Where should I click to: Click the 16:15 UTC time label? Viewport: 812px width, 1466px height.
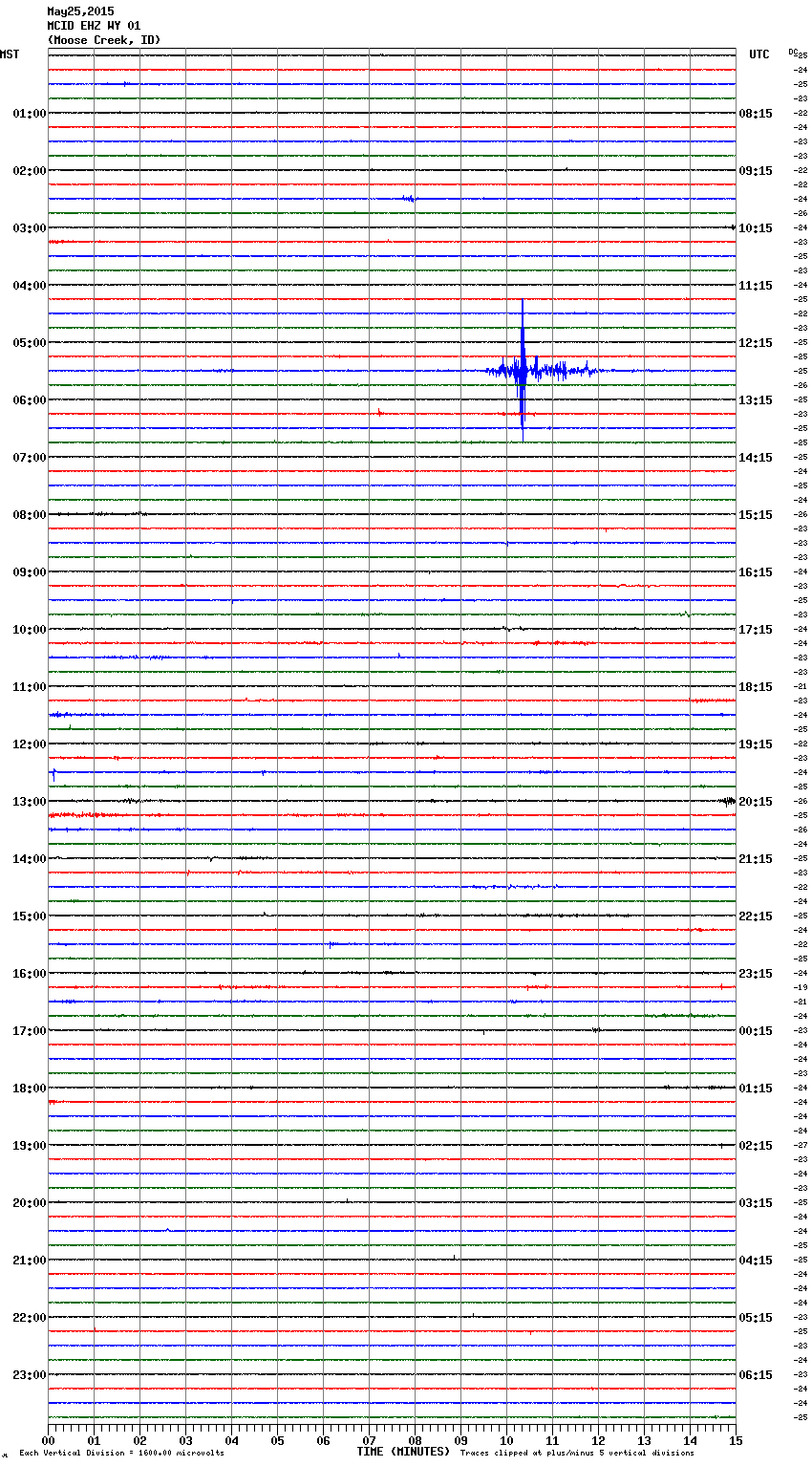point(756,572)
